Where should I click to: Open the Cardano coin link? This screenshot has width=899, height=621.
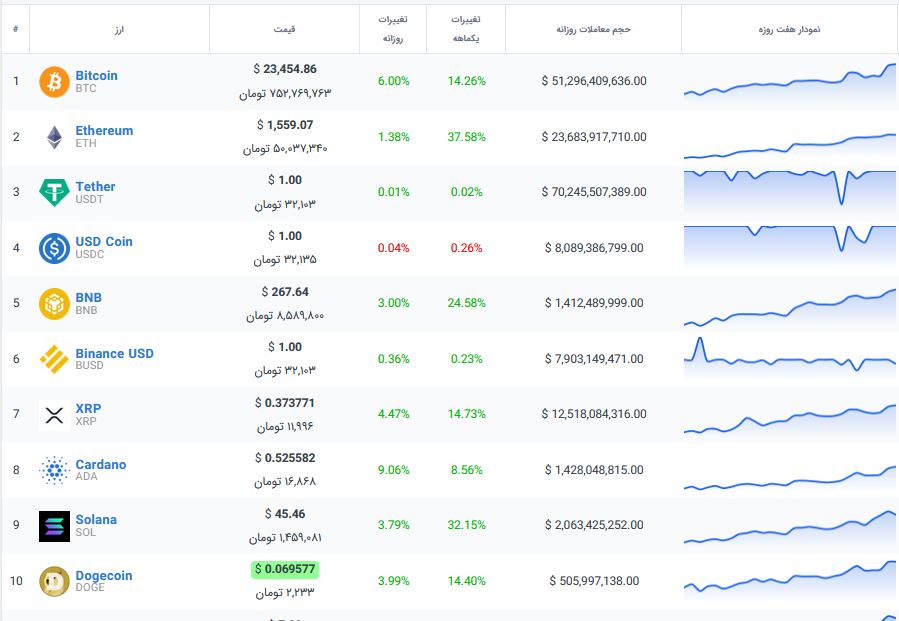(x=101, y=464)
